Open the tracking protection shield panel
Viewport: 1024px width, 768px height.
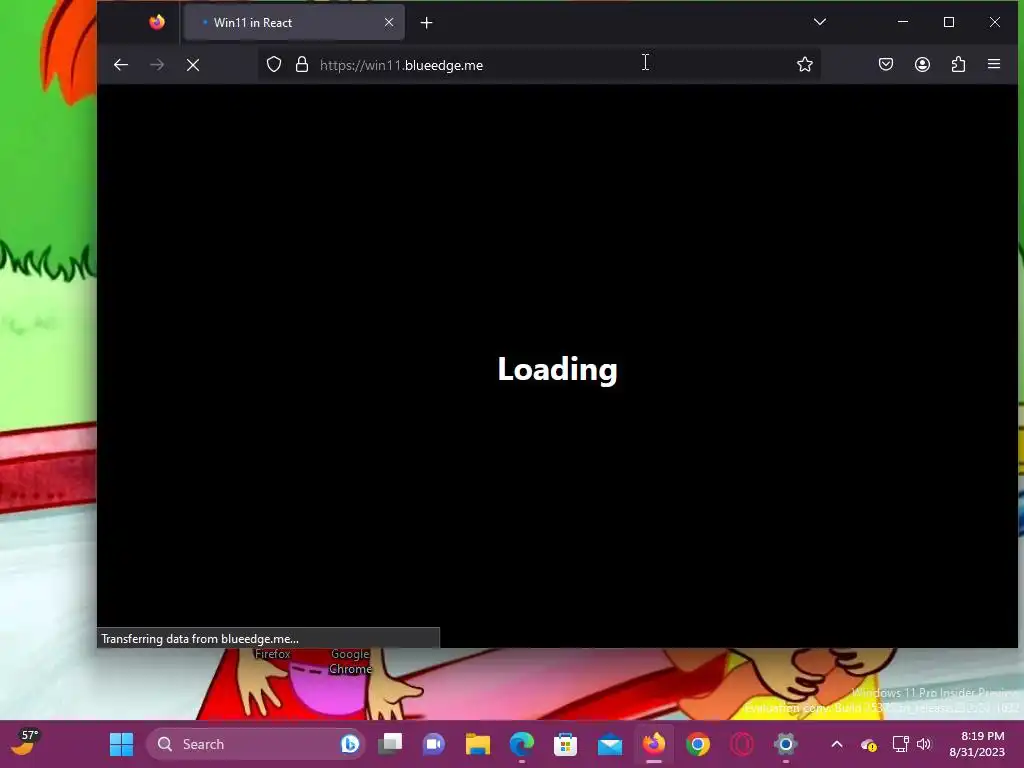pyautogui.click(x=274, y=65)
